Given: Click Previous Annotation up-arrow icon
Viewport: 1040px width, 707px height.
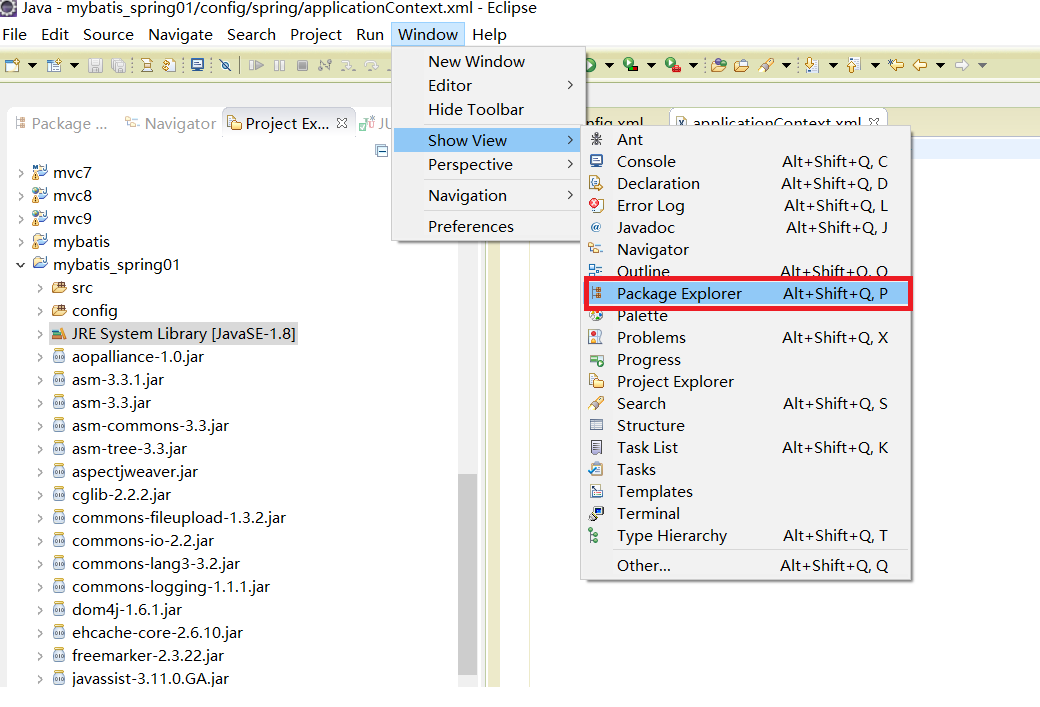Looking at the screenshot, I should (x=854, y=65).
